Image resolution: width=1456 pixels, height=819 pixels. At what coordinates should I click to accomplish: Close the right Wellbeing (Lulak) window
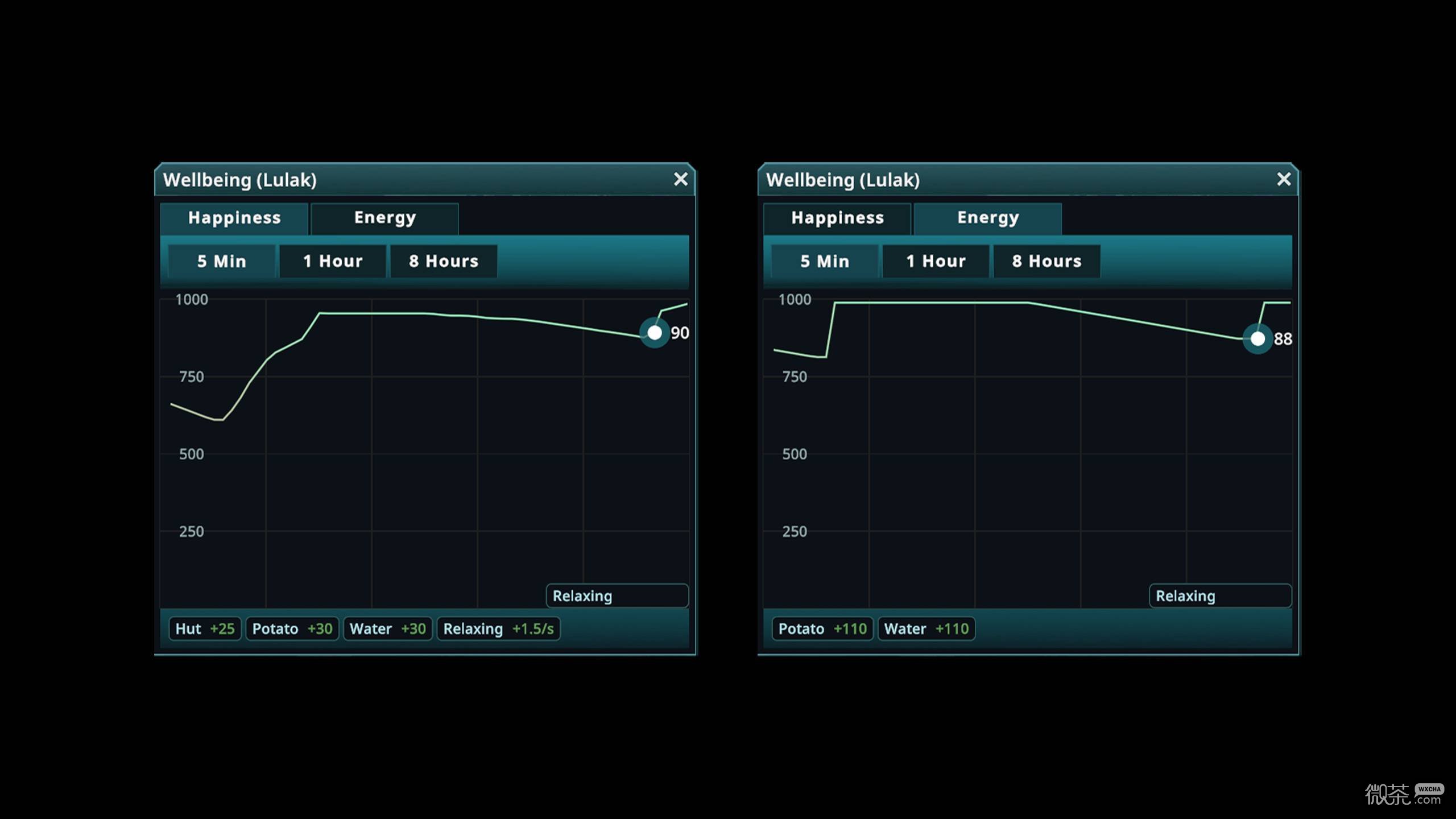1283,179
